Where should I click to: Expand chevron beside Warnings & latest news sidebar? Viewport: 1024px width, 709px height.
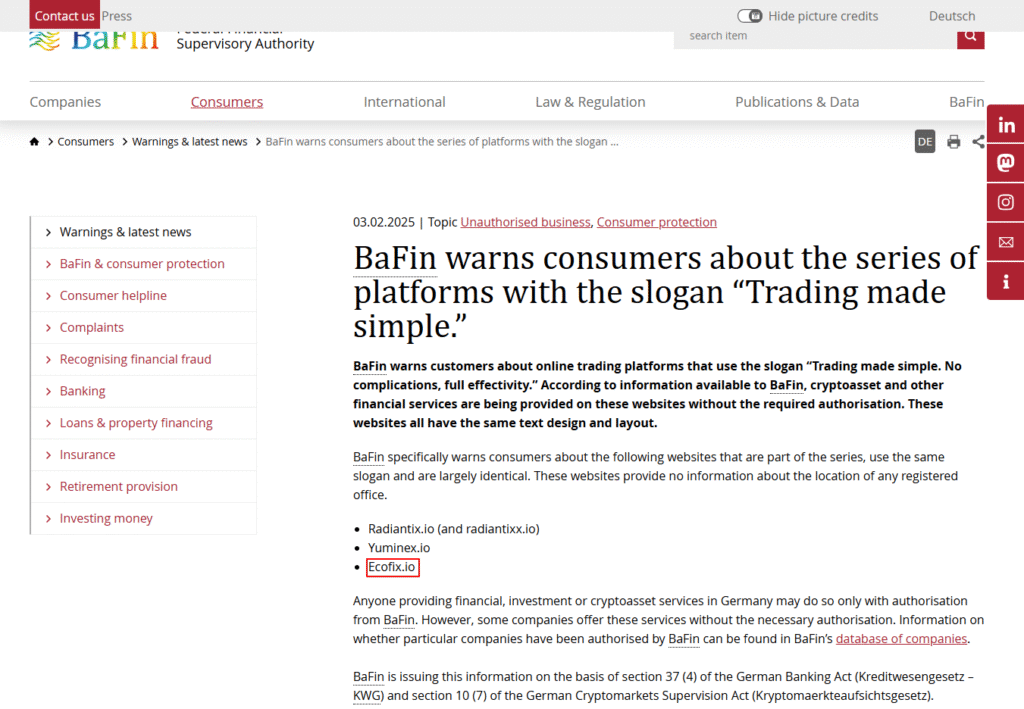48,232
